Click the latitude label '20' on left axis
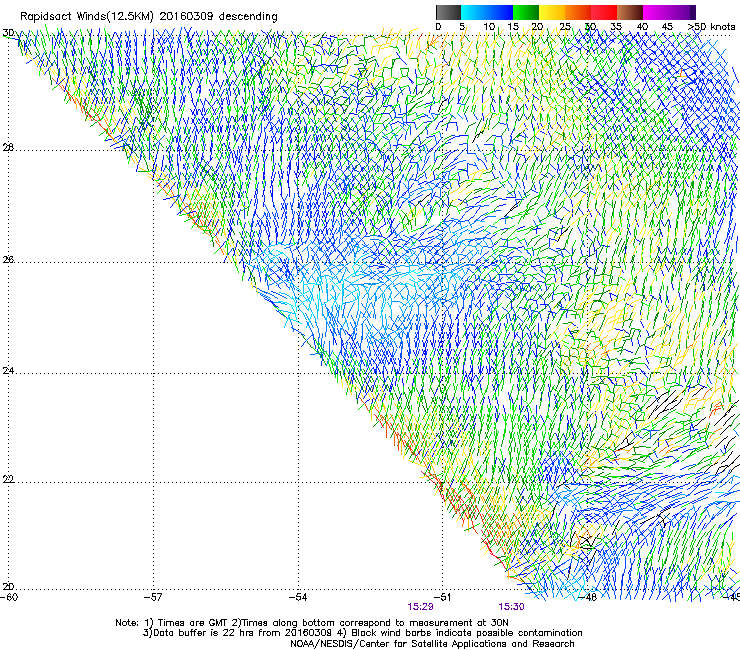This screenshot has height=650, width=740. coord(8,586)
